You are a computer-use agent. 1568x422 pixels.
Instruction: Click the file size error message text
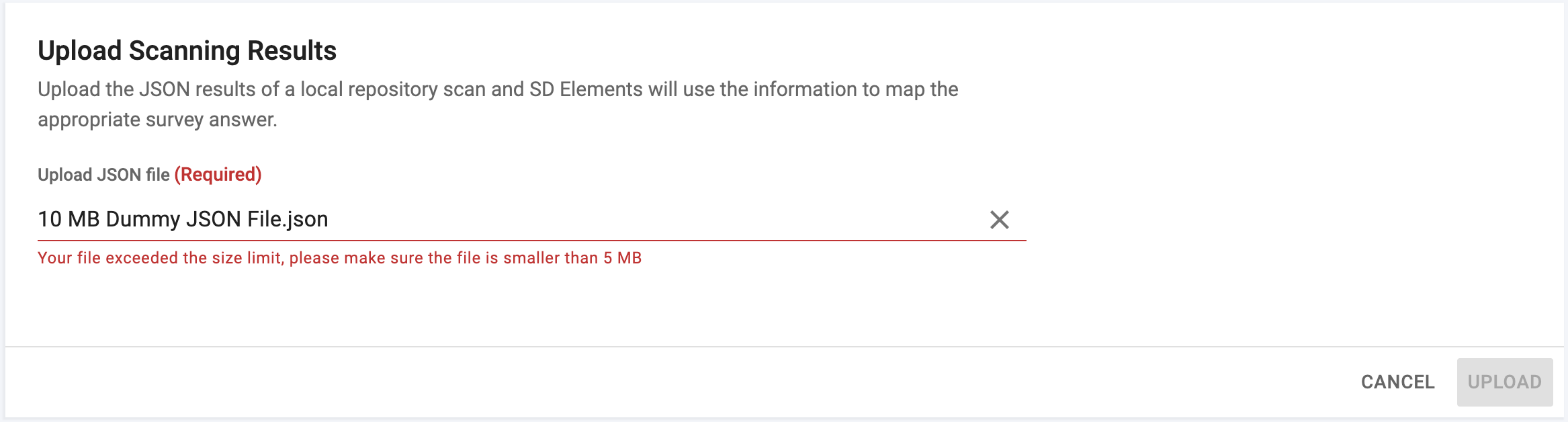pyautogui.click(x=340, y=257)
